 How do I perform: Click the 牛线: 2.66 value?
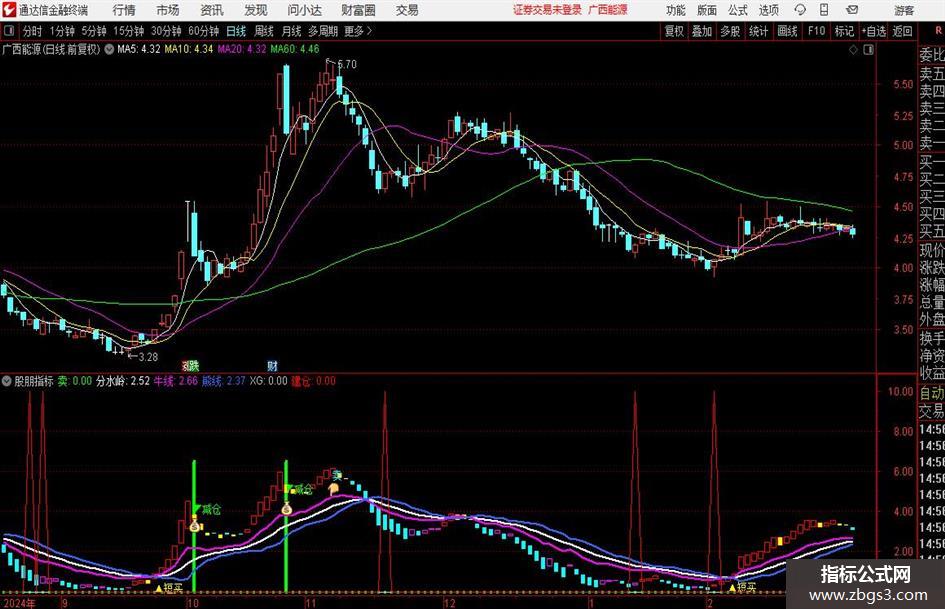pyautogui.click(x=175, y=381)
